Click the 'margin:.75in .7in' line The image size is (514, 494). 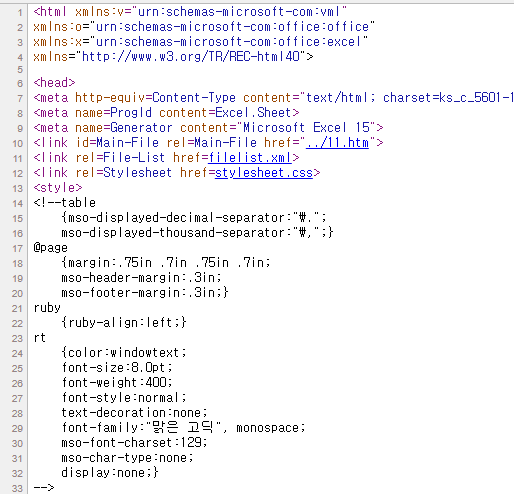[x=166, y=263]
